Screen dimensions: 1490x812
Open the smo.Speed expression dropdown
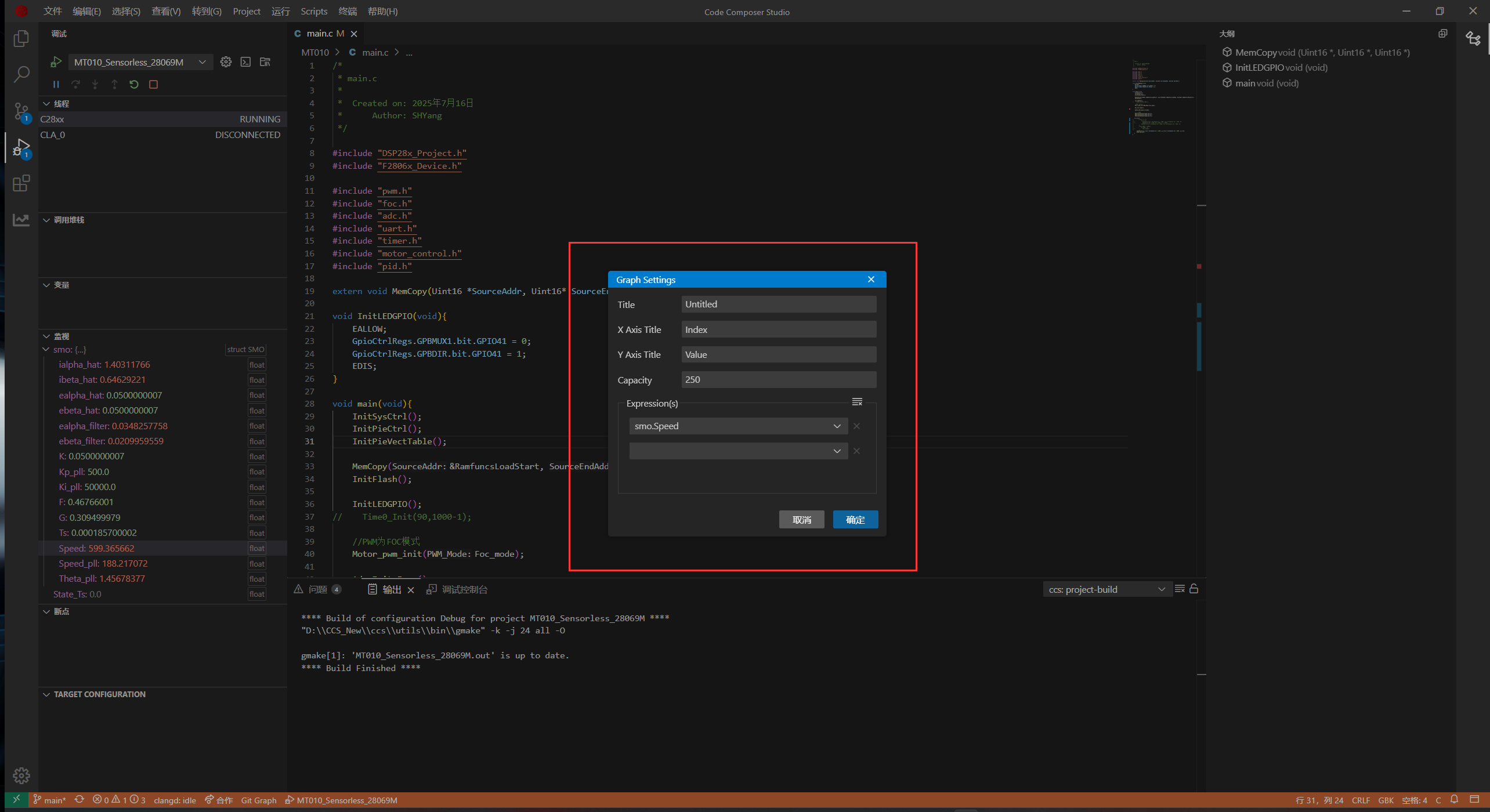pyautogui.click(x=837, y=426)
